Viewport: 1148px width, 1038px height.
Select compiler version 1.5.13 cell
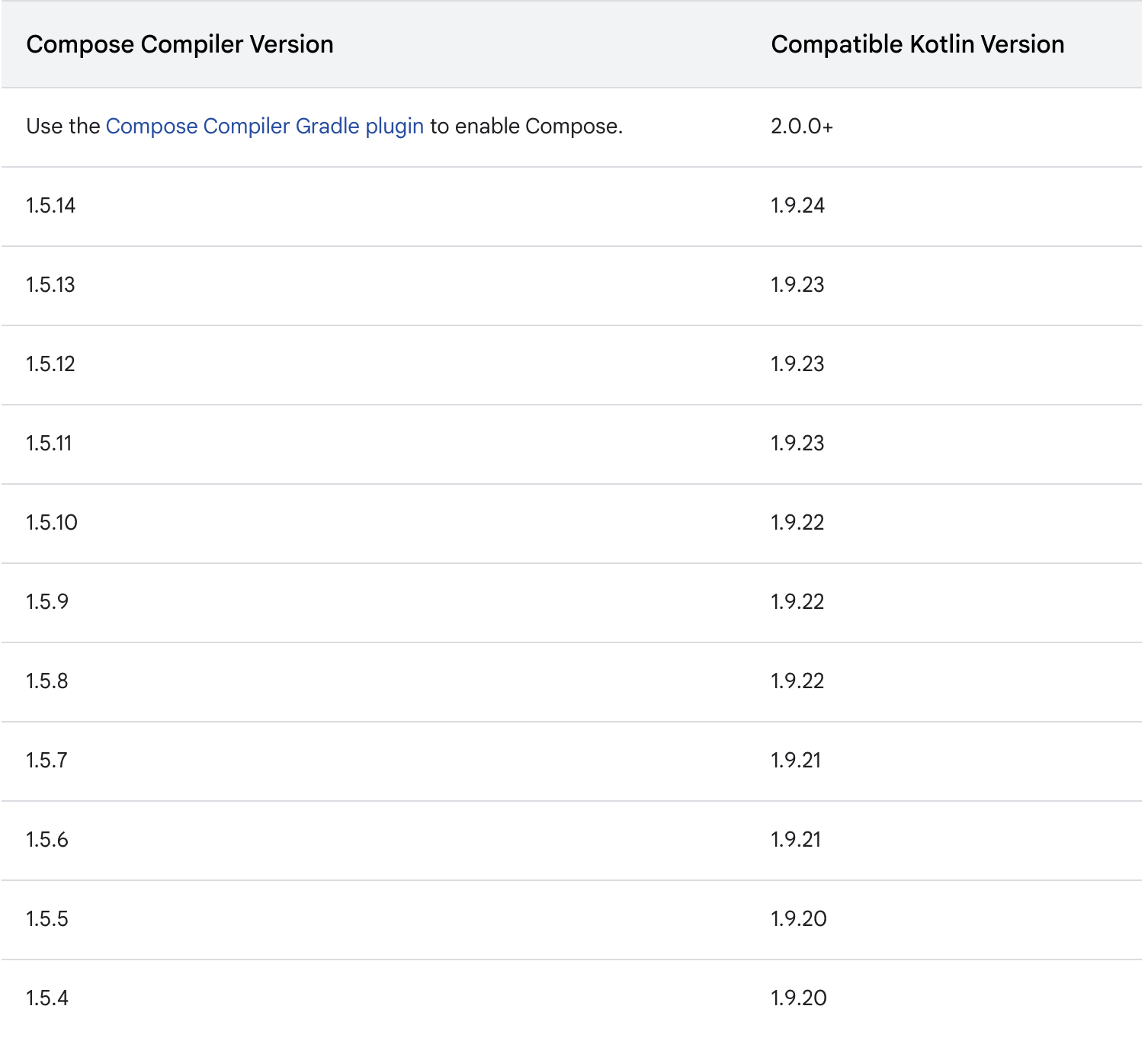tap(51, 285)
